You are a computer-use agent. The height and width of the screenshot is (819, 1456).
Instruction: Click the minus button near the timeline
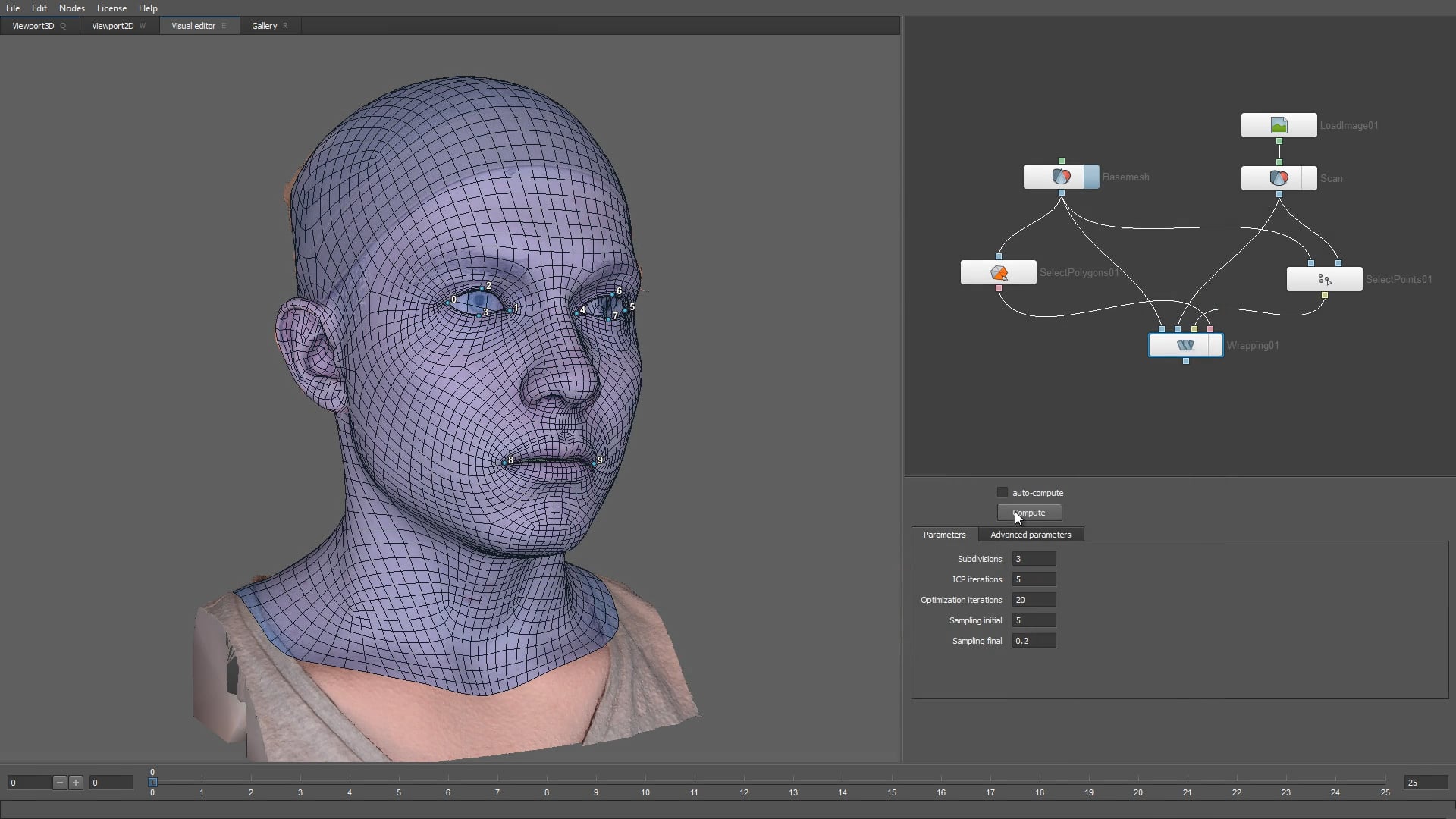point(59,783)
